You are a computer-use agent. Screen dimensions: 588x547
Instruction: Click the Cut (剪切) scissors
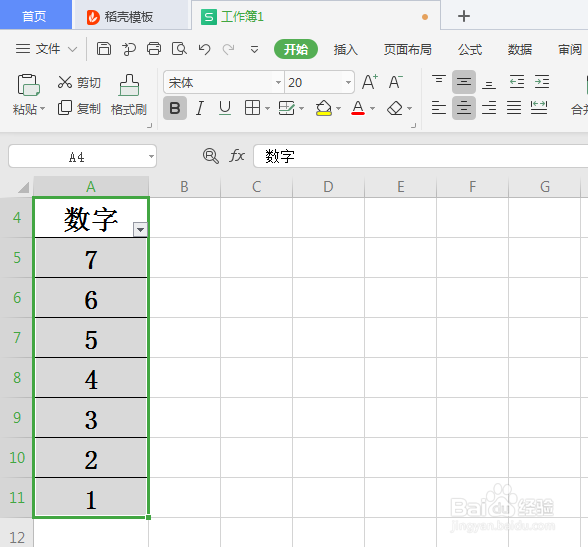(64, 82)
